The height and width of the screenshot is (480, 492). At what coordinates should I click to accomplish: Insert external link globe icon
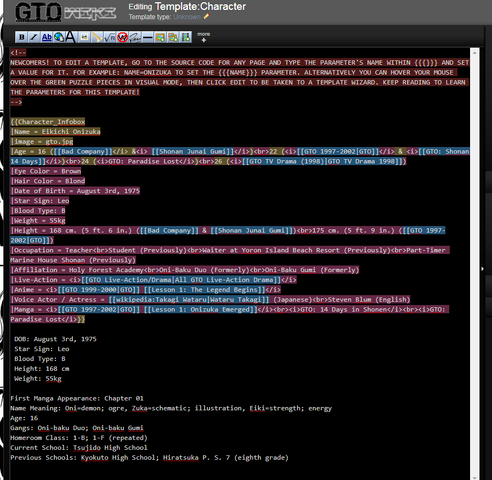pos(59,37)
